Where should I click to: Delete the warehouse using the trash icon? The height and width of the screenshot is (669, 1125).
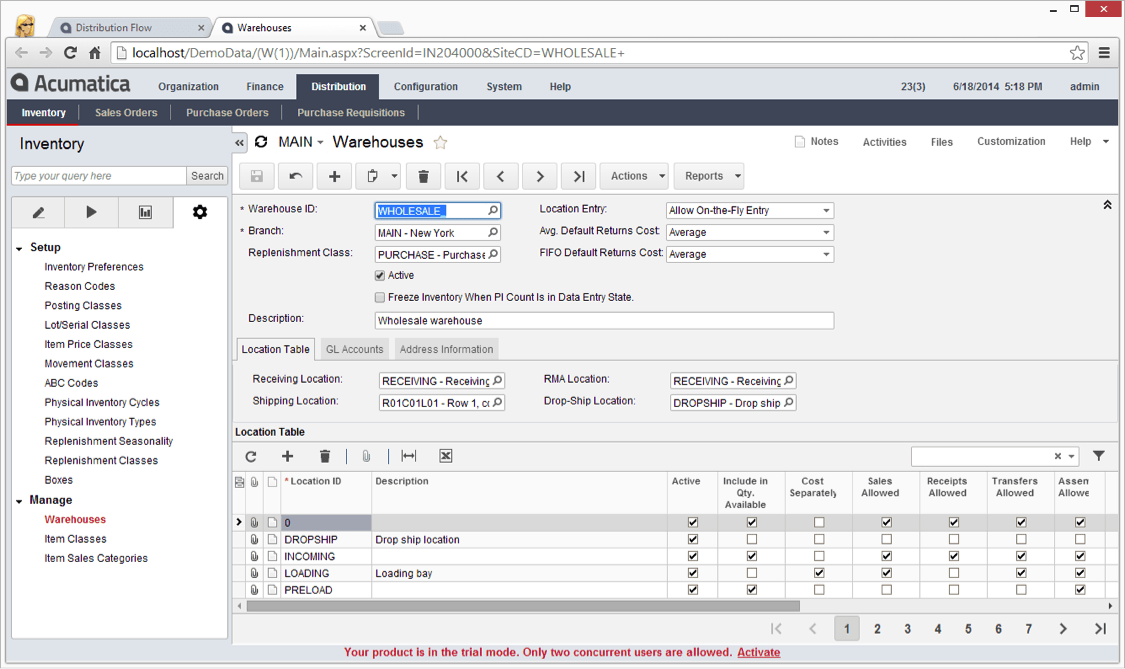click(x=423, y=176)
